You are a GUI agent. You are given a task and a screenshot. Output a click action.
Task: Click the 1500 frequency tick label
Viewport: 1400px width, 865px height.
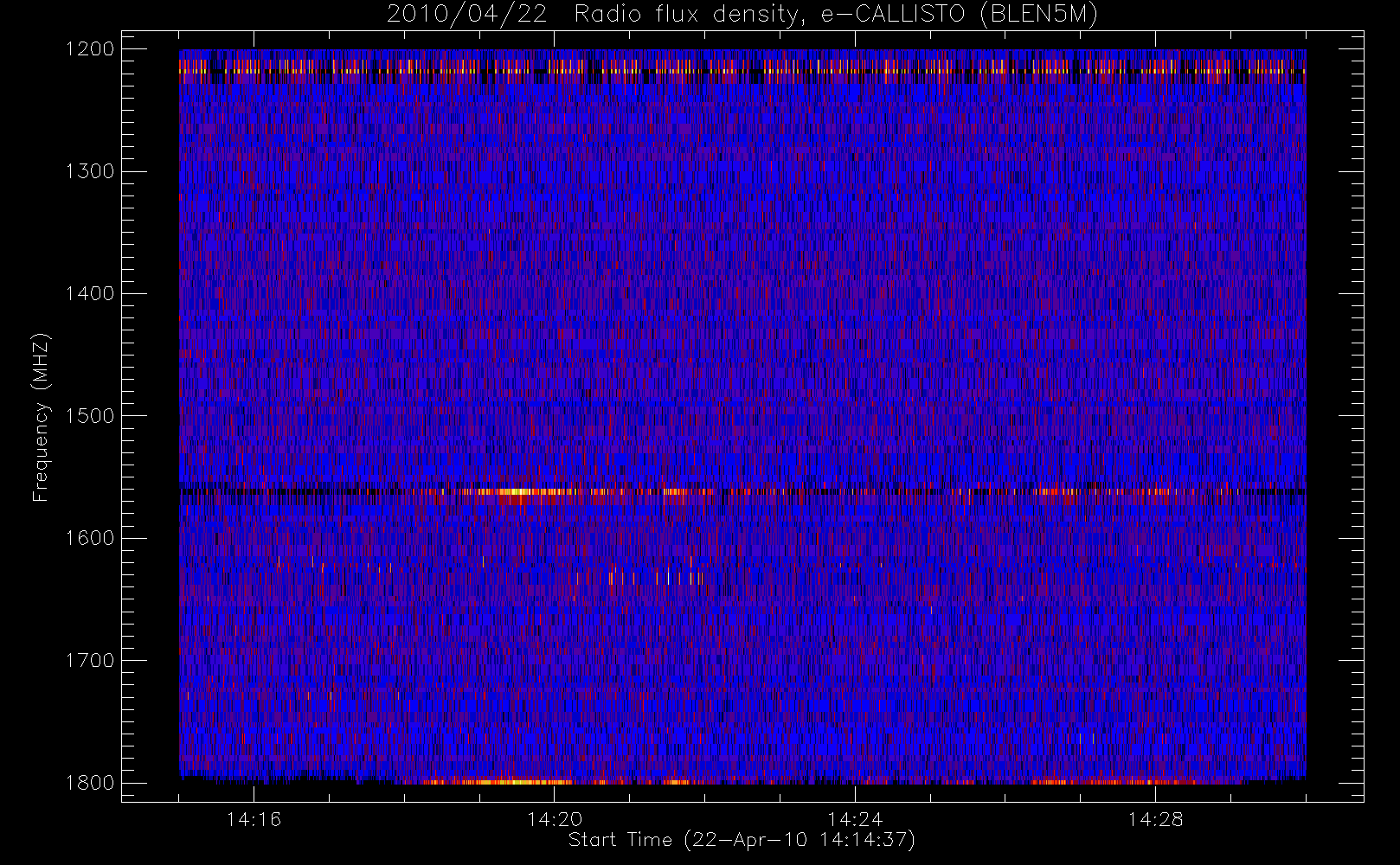tap(90, 415)
